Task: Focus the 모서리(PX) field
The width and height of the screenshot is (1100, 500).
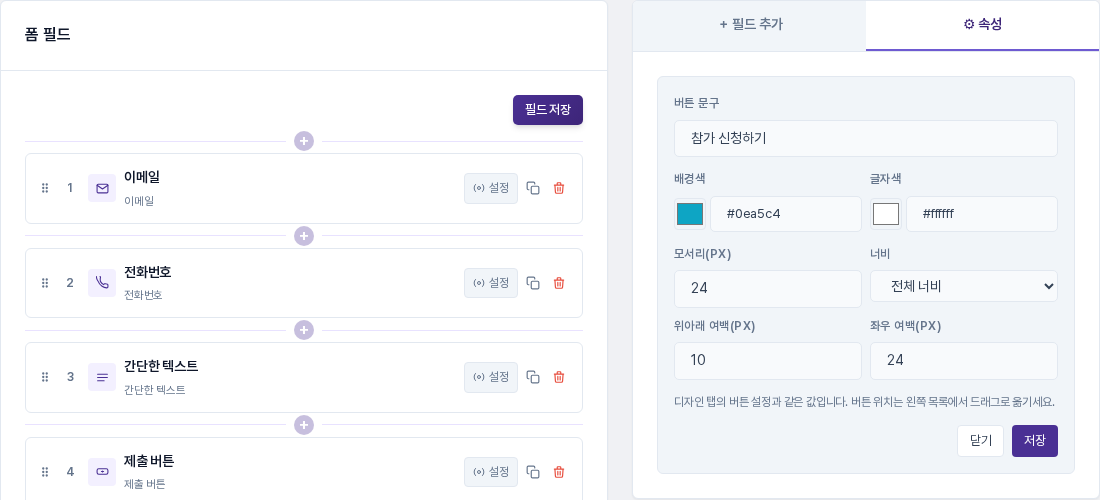Action: [767, 289]
